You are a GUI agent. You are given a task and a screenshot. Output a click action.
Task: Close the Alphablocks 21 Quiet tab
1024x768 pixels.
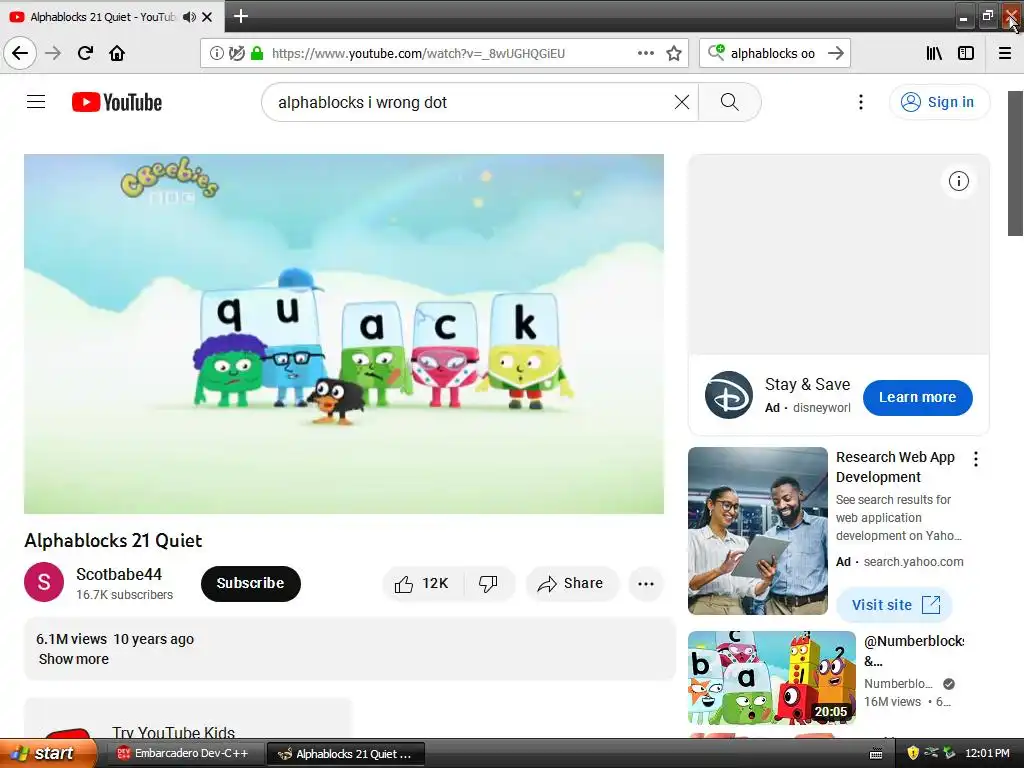tap(207, 17)
